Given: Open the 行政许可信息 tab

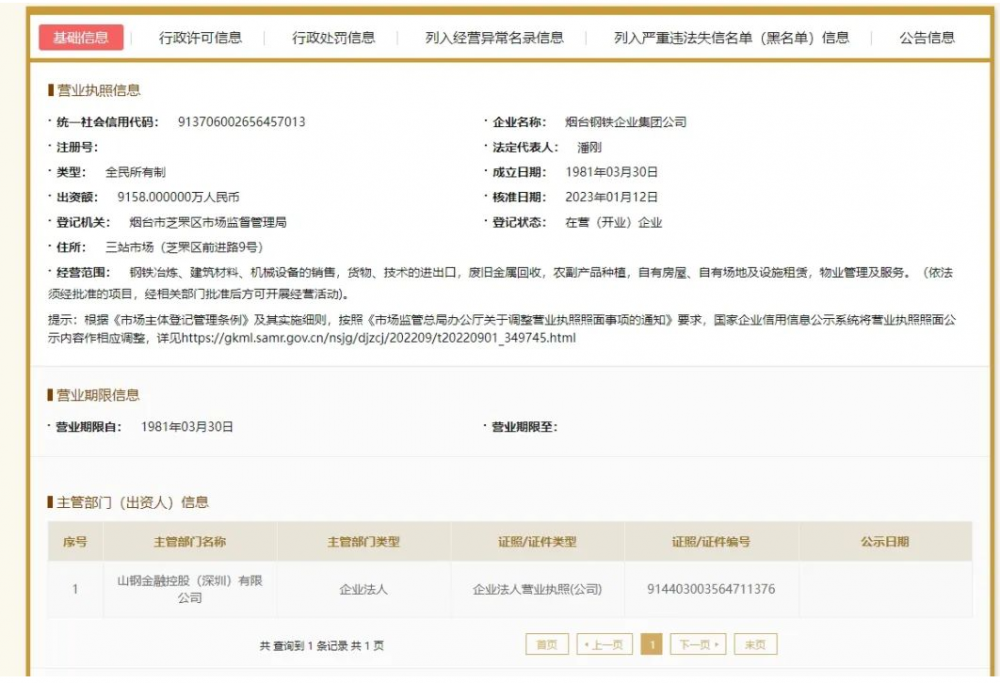Looking at the screenshot, I should coord(200,38).
